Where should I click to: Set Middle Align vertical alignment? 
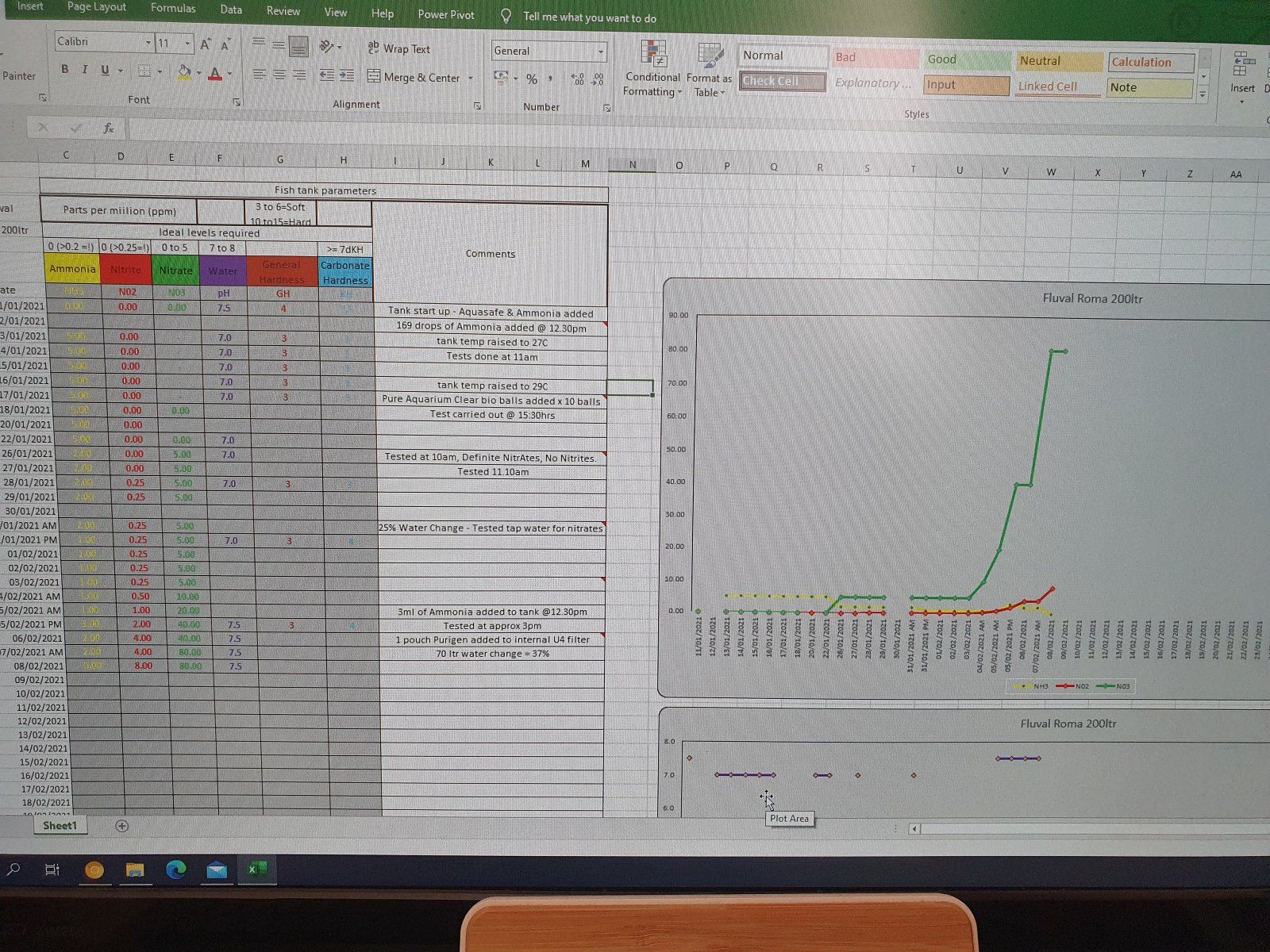pyautogui.click(x=279, y=46)
